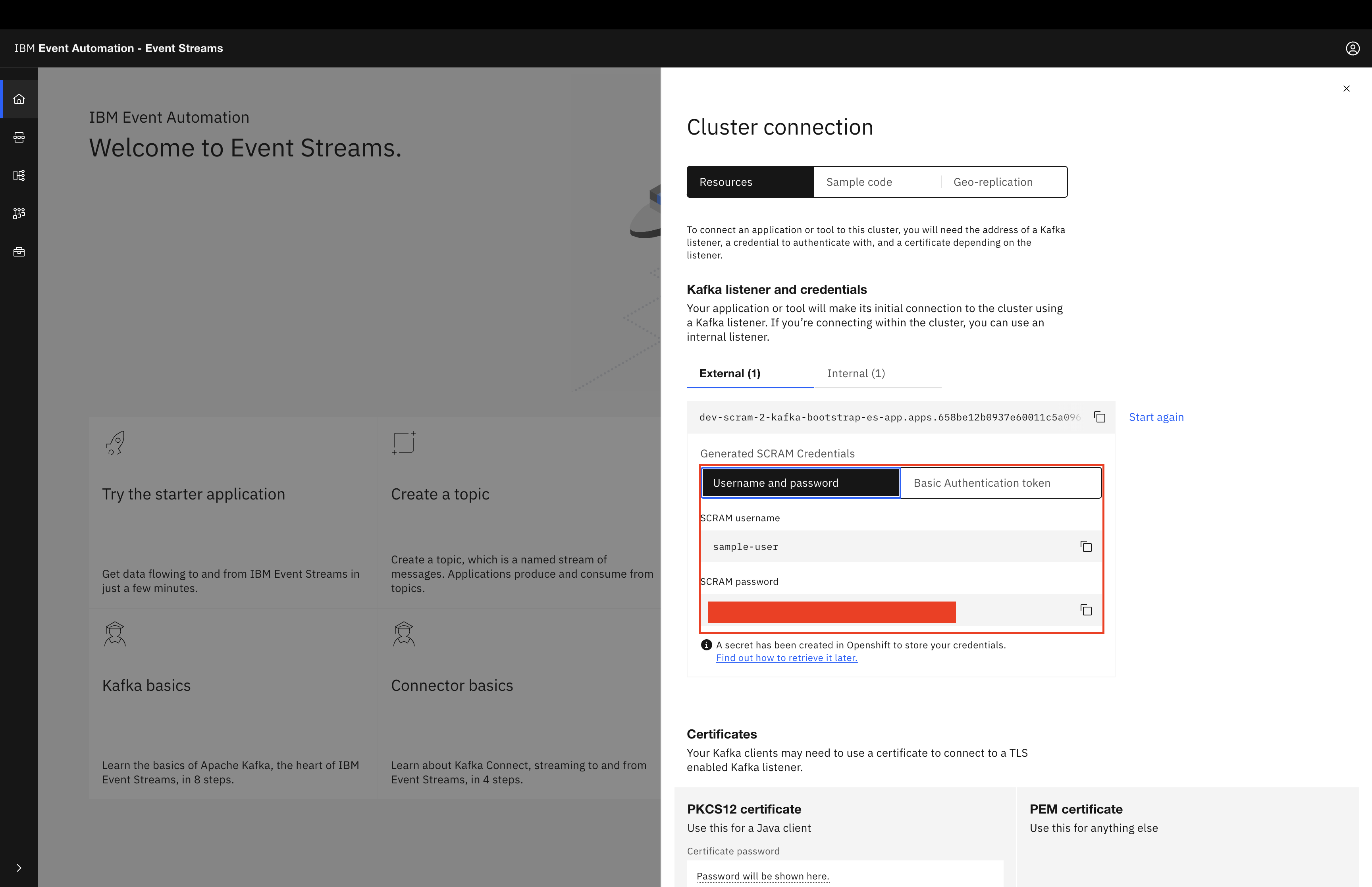This screenshot has width=1372, height=887.
Task: Open the Internal (1) listener tab
Action: tap(856, 373)
